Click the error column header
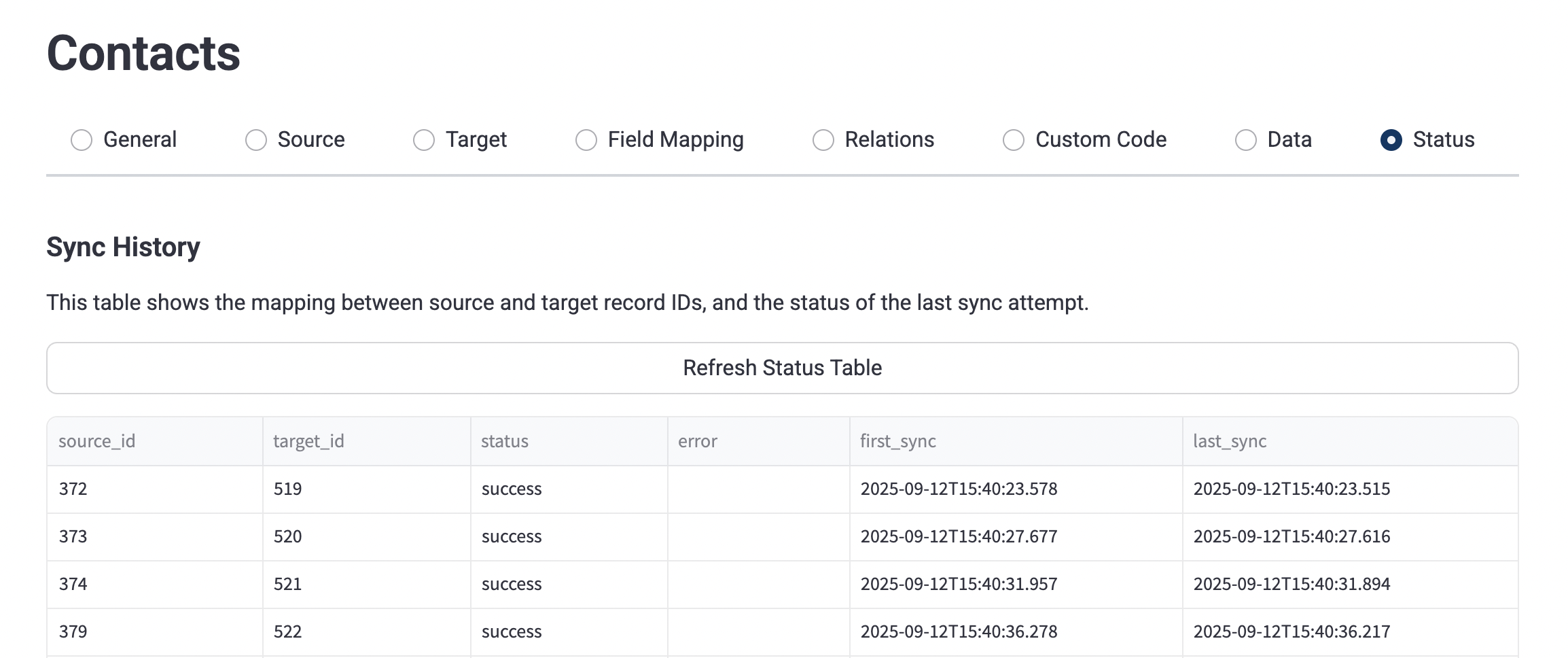This screenshot has height=658, width=1568. 759,441
